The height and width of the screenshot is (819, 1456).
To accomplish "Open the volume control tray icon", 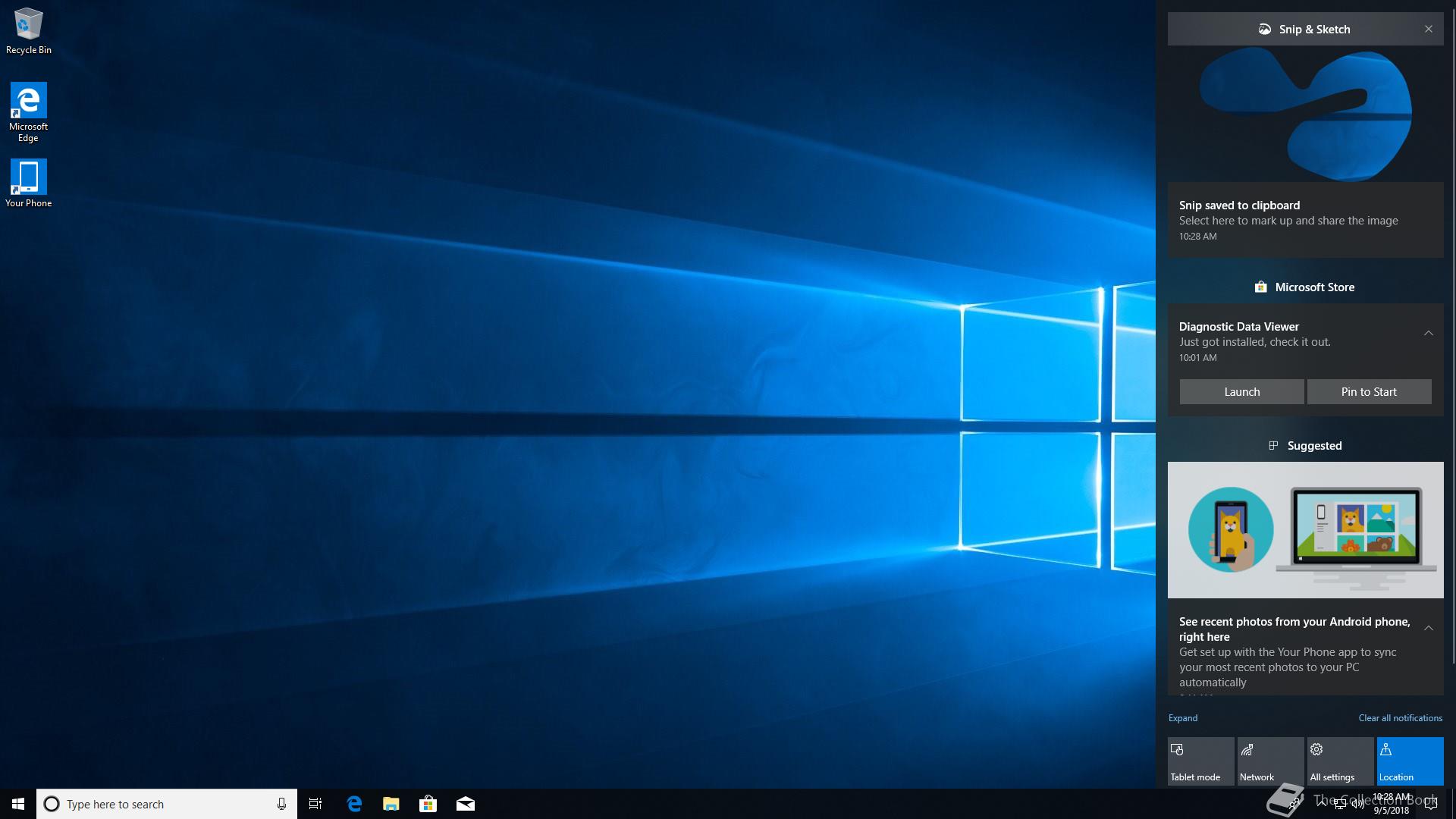I will point(1358,804).
